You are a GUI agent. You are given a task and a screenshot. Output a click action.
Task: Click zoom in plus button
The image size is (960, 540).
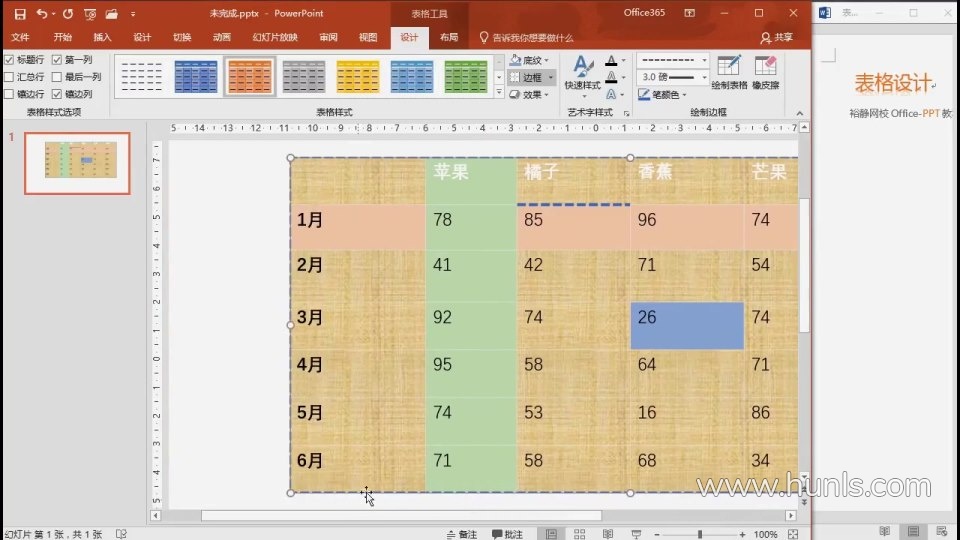point(742,534)
